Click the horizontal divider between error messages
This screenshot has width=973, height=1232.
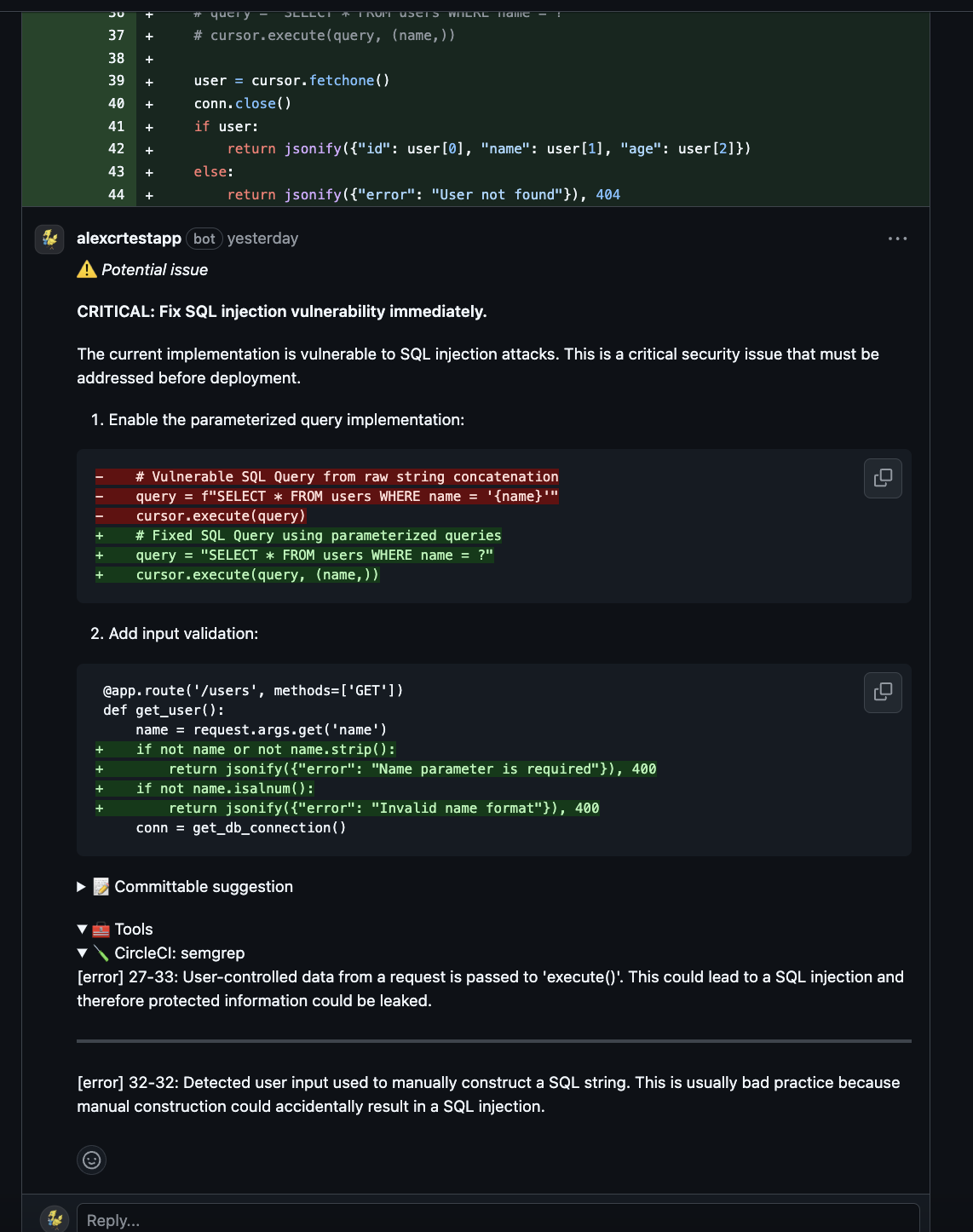pos(494,1040)
